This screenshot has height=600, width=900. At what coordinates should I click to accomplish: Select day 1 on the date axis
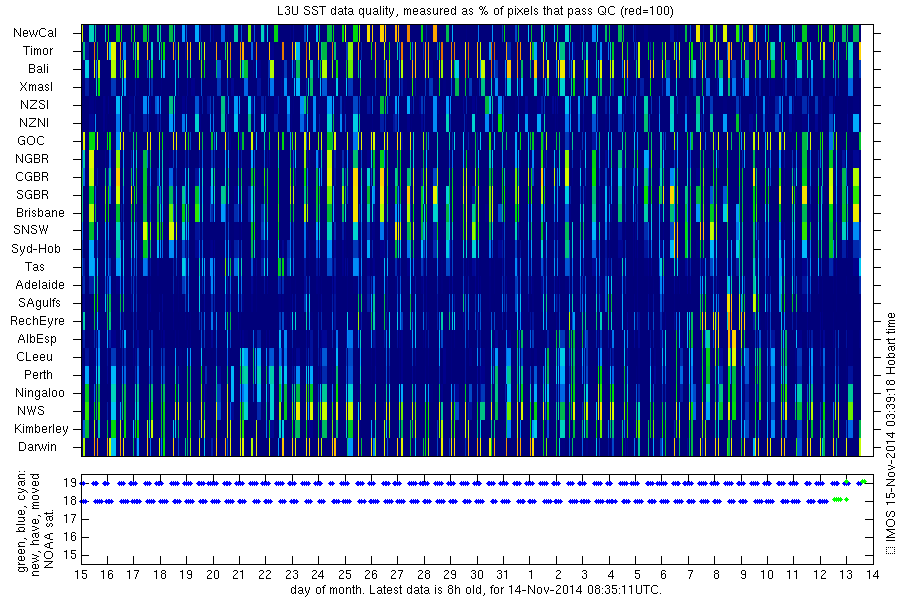click(531, 575)
